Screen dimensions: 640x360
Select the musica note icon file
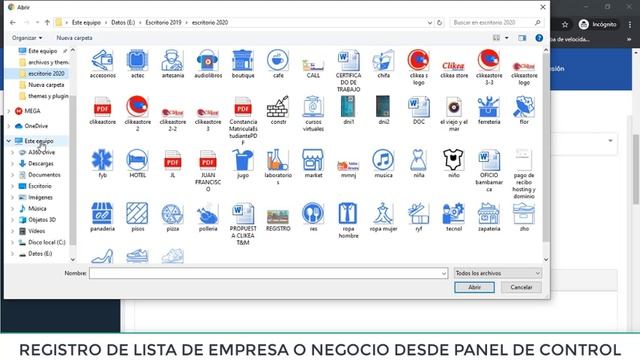coord(383,163)
